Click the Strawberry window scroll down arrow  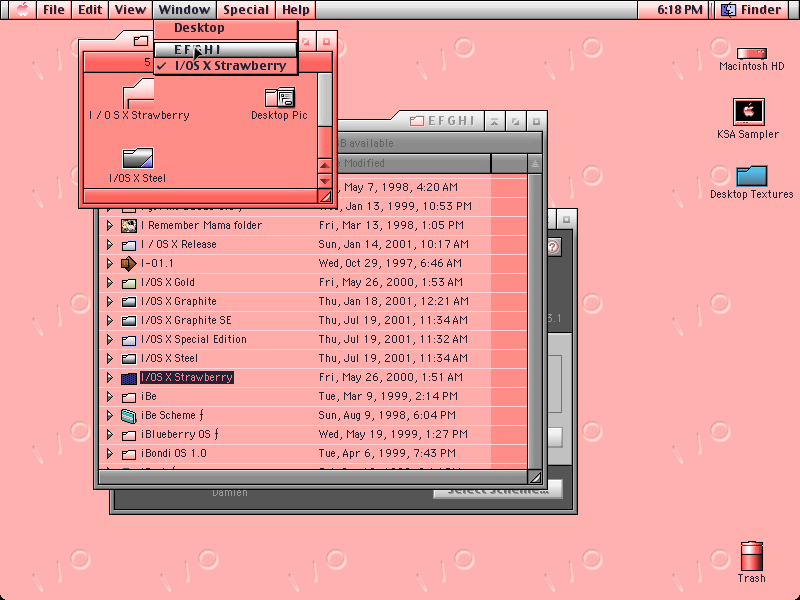pyautogui.click(x=325, y=181)
